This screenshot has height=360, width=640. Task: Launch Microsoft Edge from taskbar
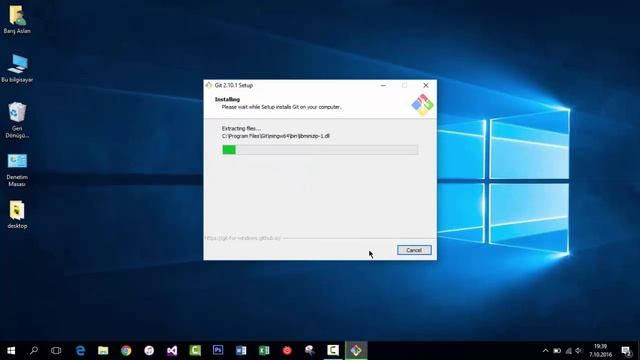80,351
